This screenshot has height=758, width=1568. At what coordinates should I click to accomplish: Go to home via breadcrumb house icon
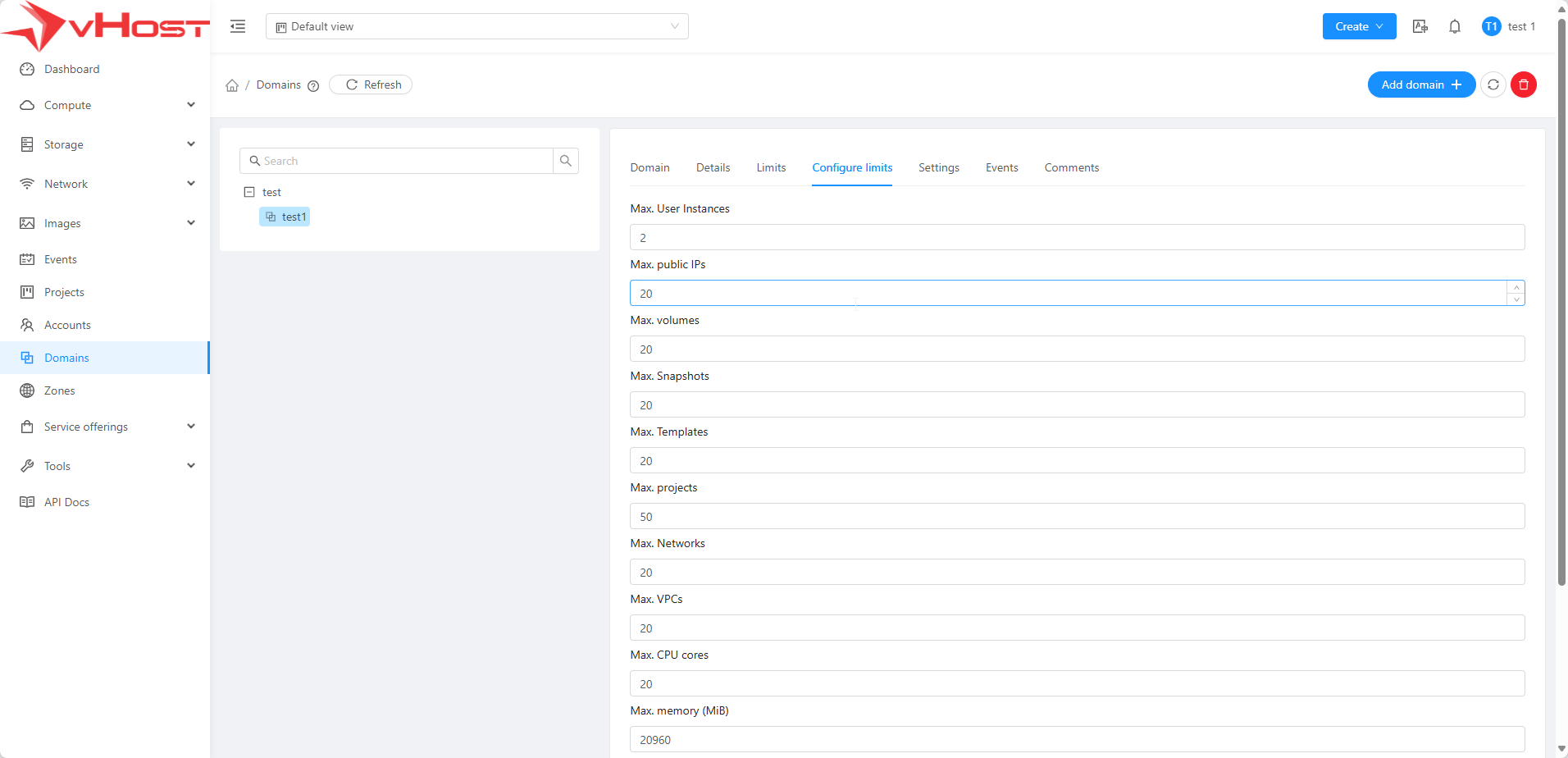tap(232, 85)
